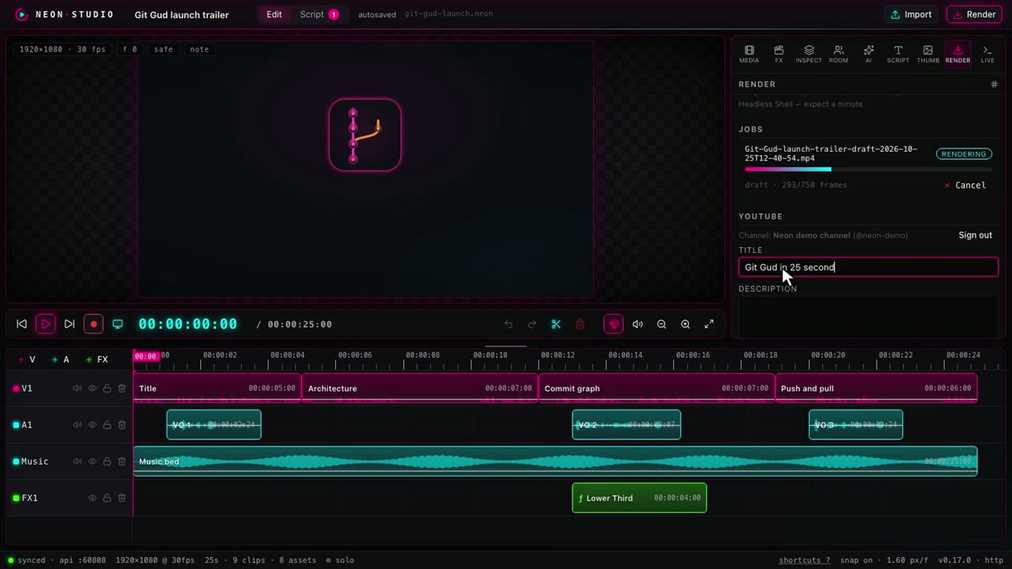Open the Room collaboration panel
This screenshot has width=1012, height=569.
coord(838,54)
